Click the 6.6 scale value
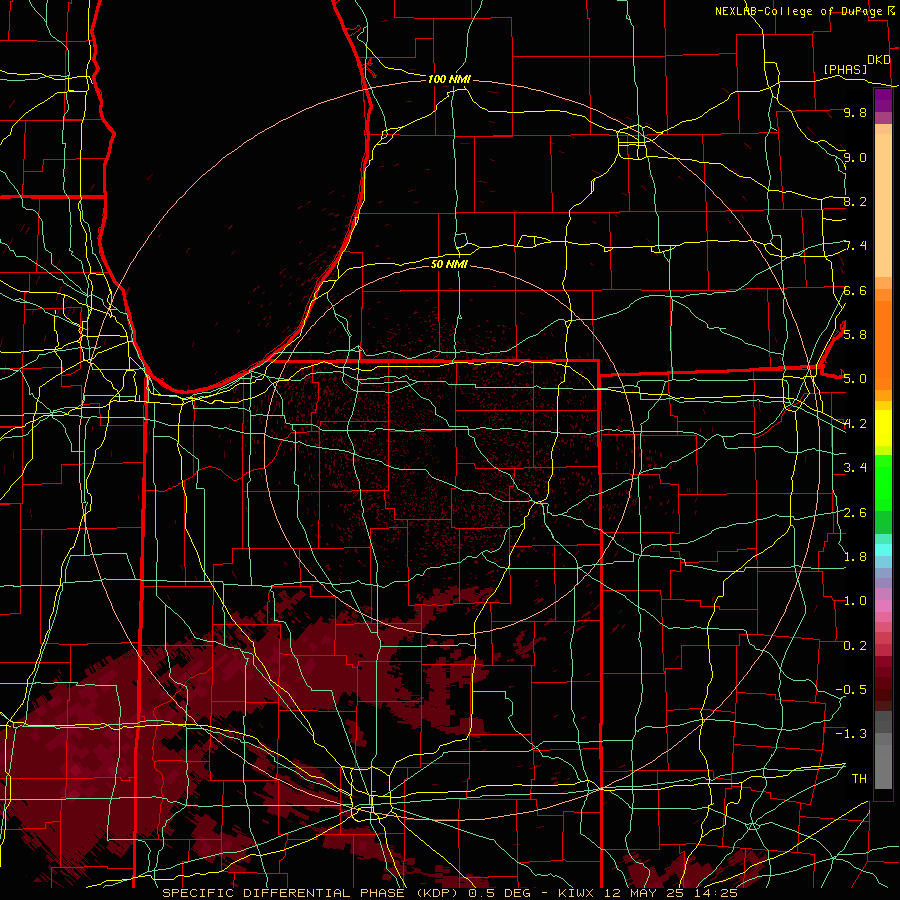This screenshot has height=900, width=900. 855,290
